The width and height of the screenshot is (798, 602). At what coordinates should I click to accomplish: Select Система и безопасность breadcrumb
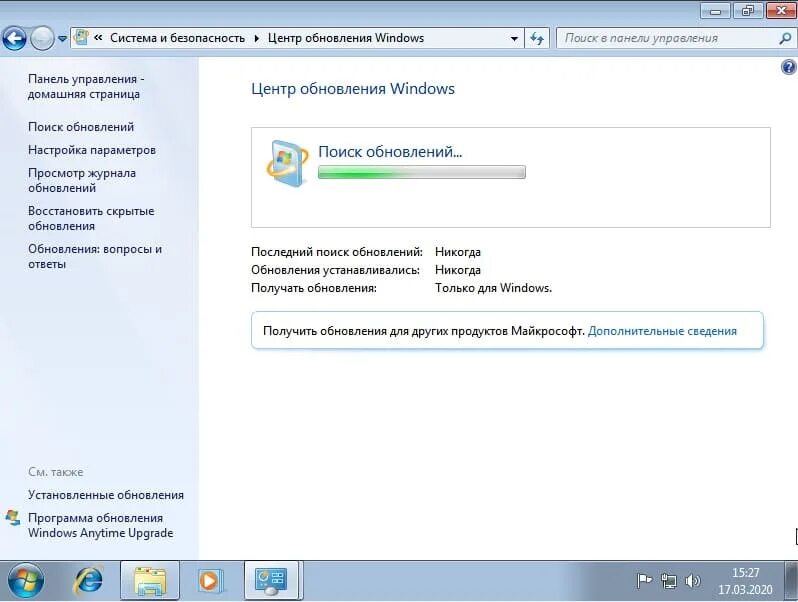click(x=177, y=38)
